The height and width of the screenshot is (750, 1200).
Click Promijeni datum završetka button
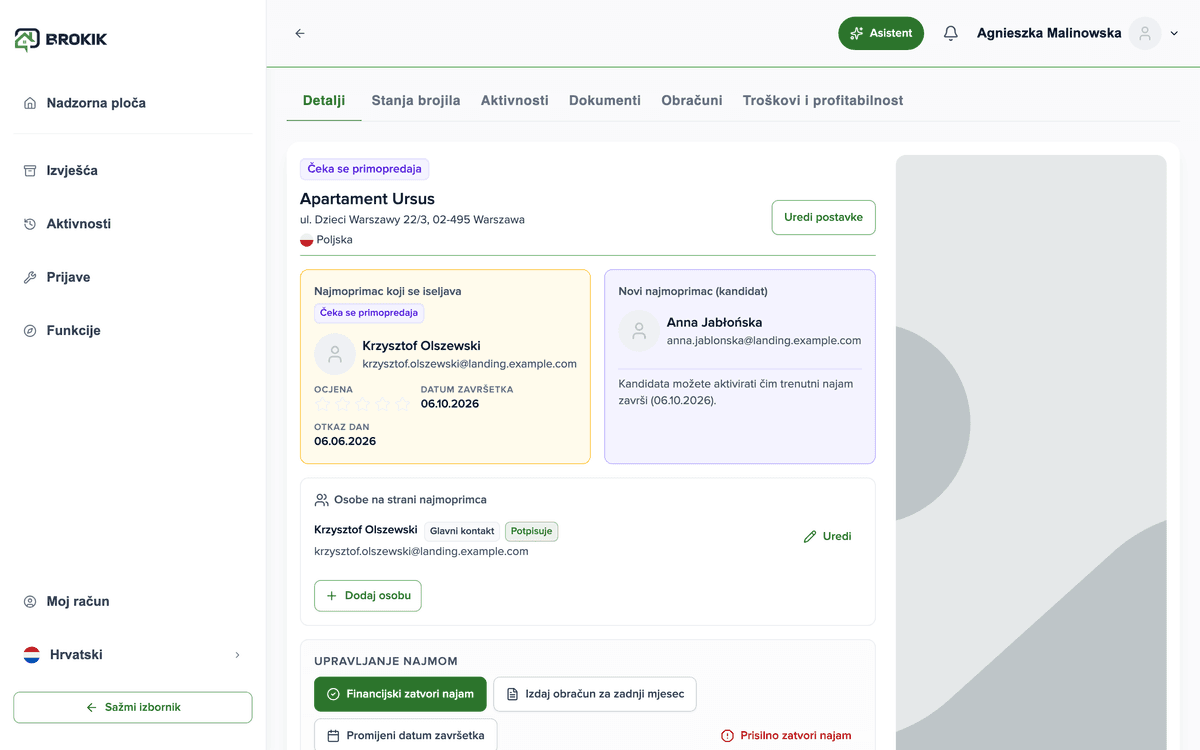tap(405, 735)
